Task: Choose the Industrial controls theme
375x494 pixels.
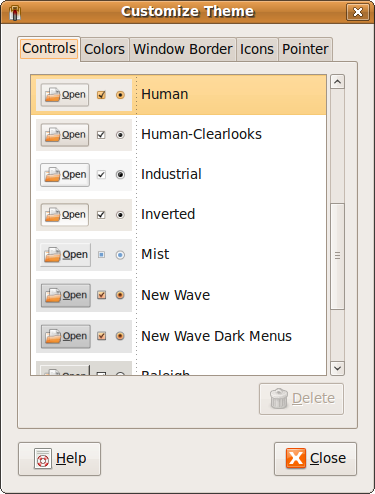Action: click(x=171, y=174)
